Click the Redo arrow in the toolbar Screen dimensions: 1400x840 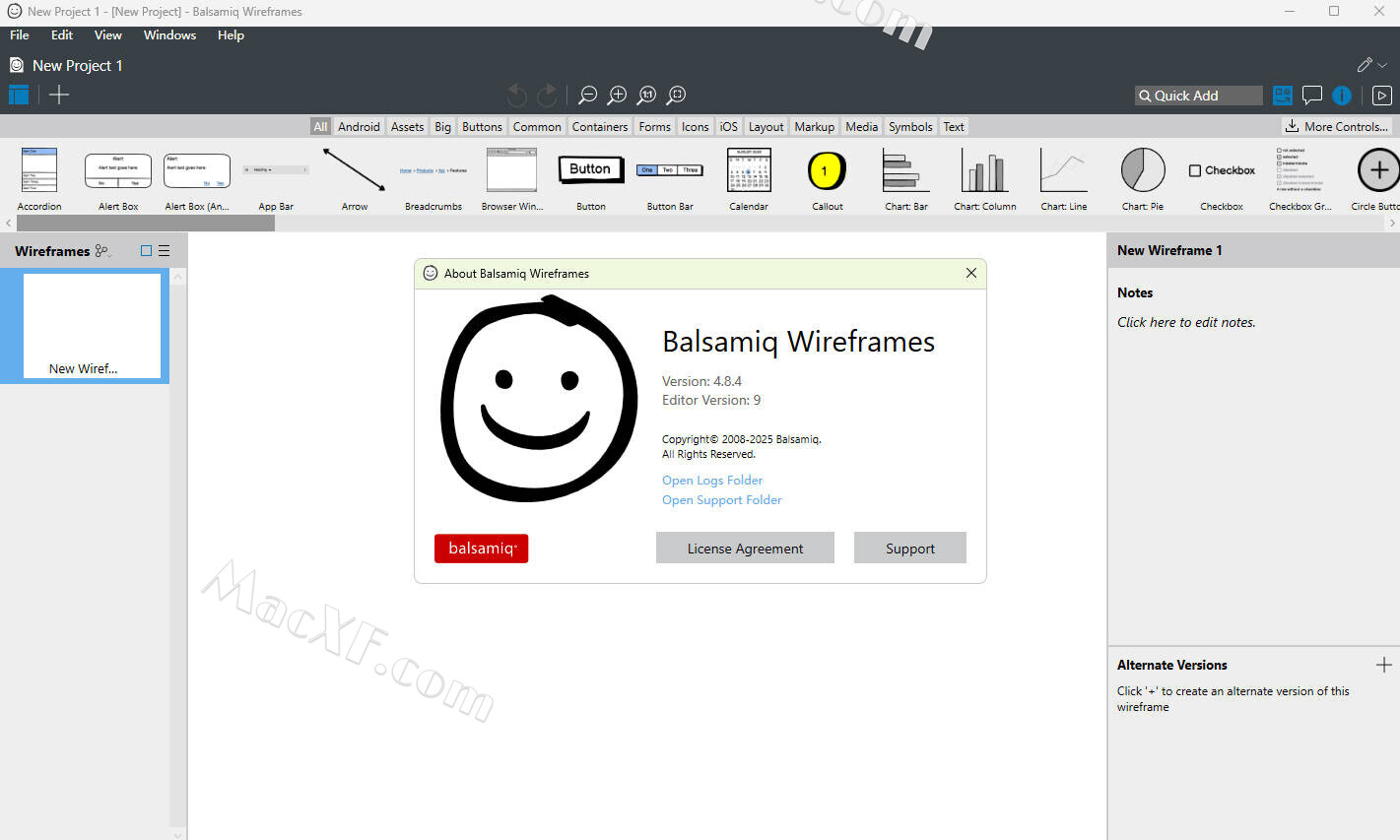(548, 95)
